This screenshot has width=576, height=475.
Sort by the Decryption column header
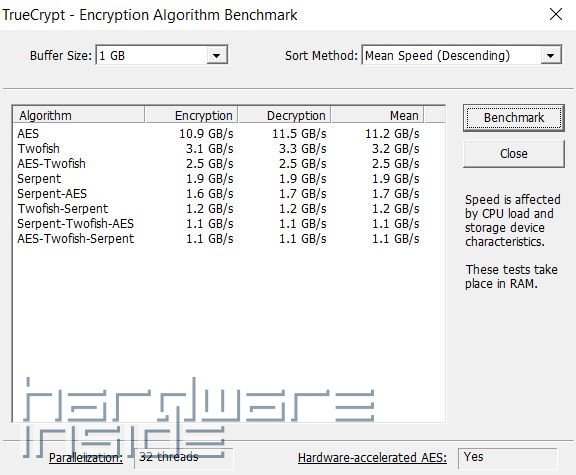(284, 115)
